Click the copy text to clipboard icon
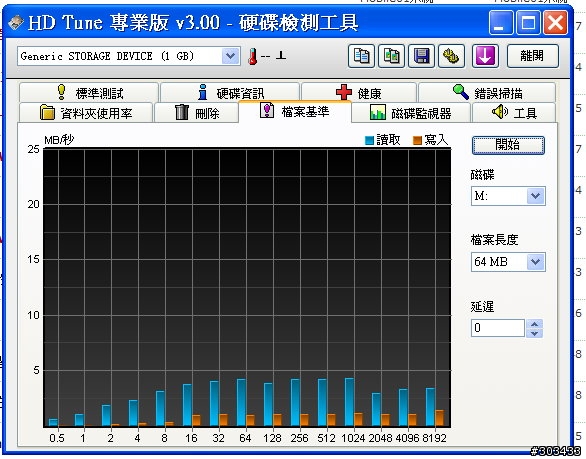Image resolution: width=586 pixels, height=459 pixels. (361, 56)
